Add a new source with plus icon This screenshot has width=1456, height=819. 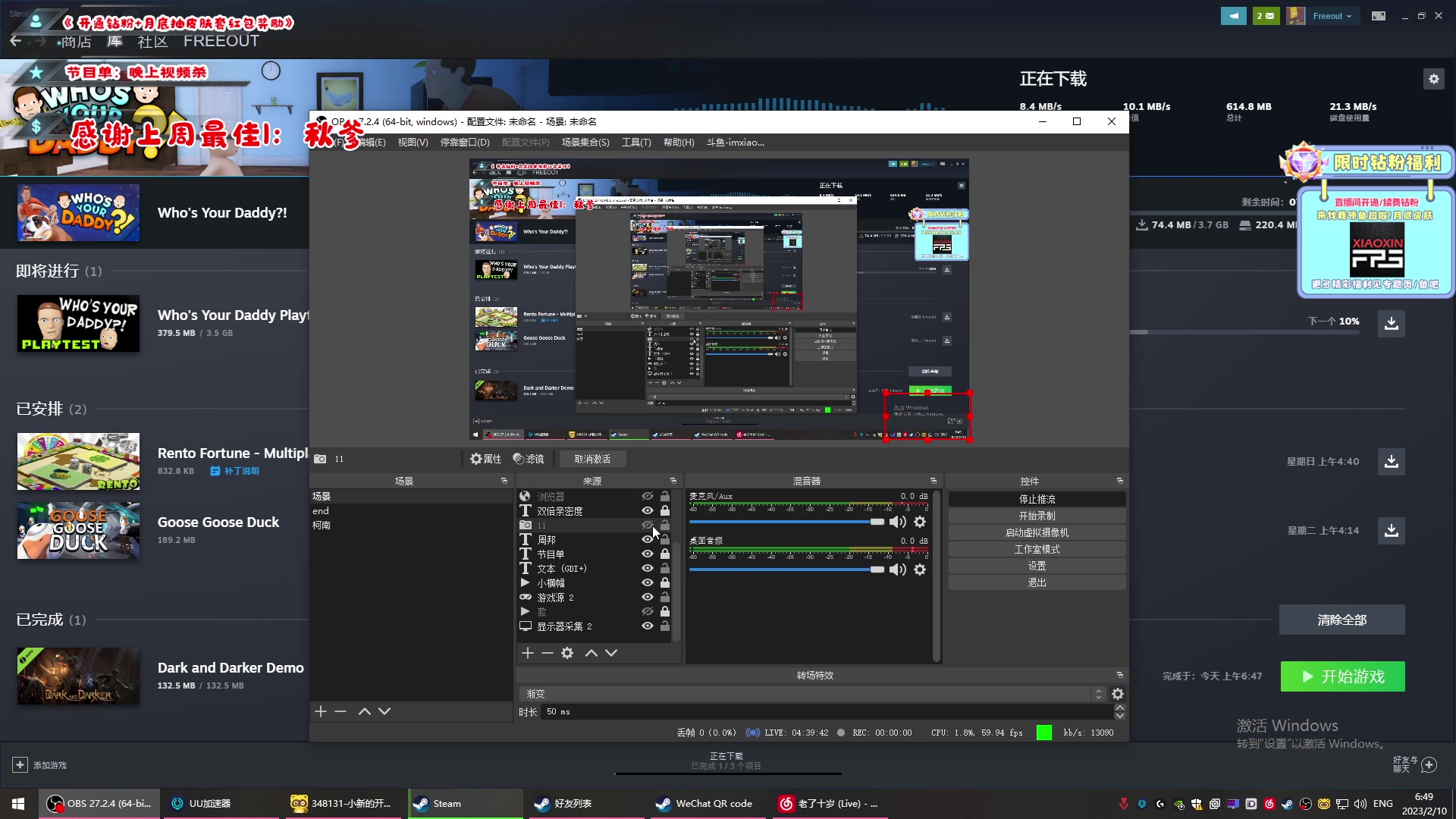(528, 653)
